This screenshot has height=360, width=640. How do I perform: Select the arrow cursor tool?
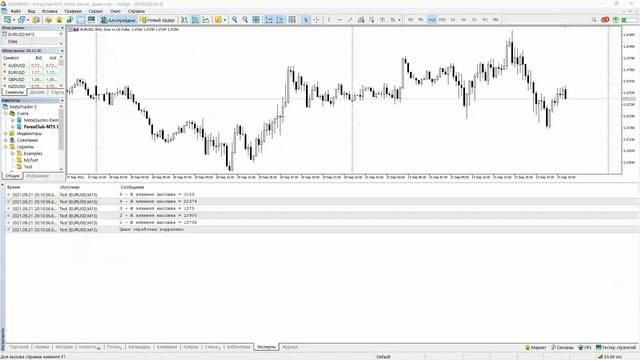tap(306, 20)
